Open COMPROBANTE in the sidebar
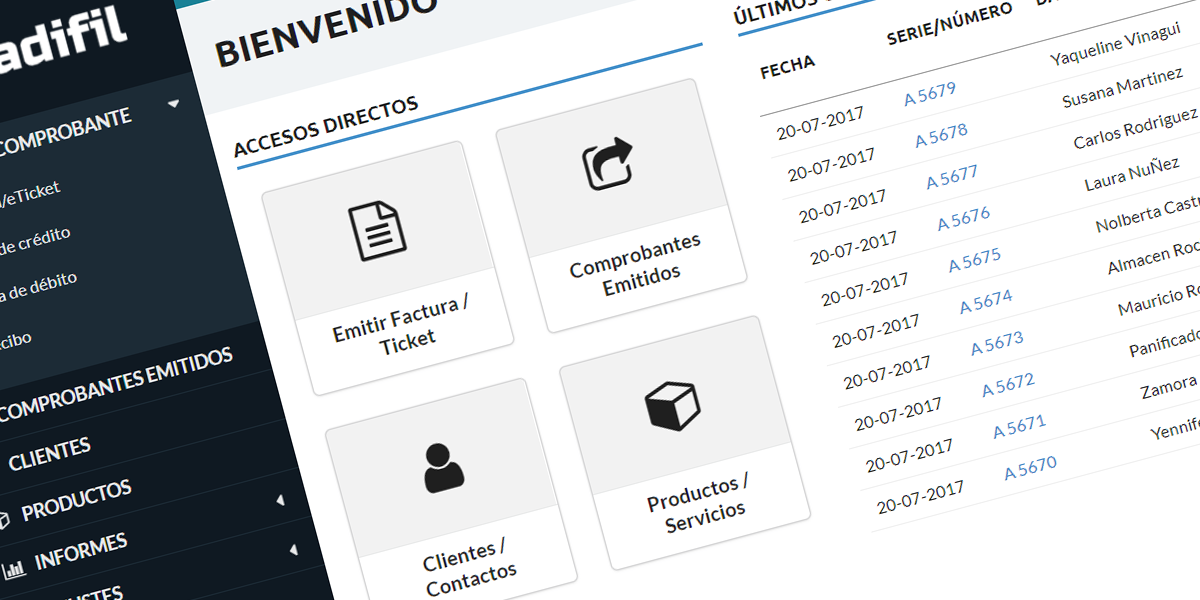This screenshot has width=1200, height=600. (66, 131)
